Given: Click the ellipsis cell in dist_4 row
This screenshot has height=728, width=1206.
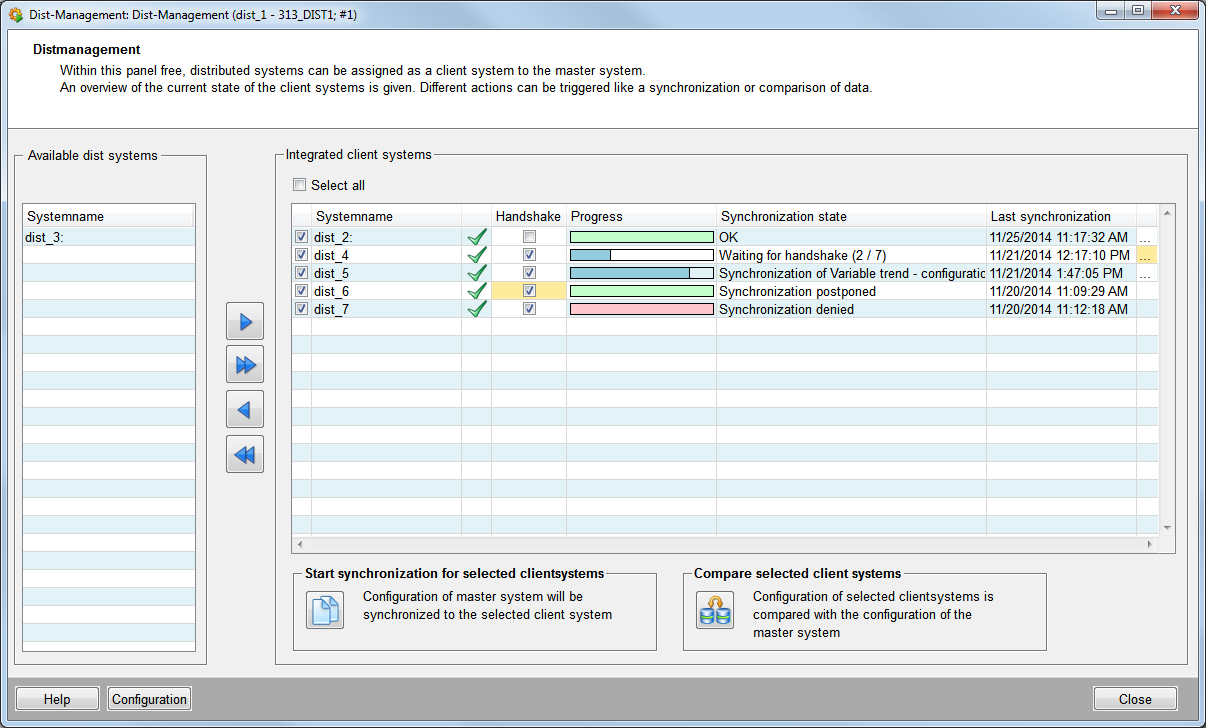Looking at the screenshot, I should (1146, 255).
